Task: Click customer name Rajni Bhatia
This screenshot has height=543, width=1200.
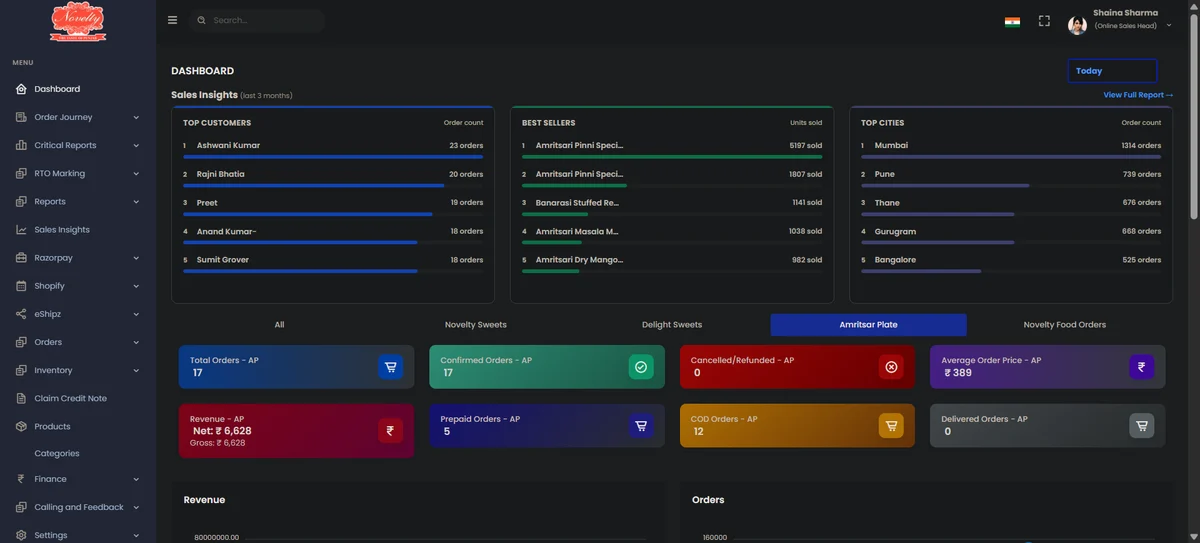Action: click(220, 174)
